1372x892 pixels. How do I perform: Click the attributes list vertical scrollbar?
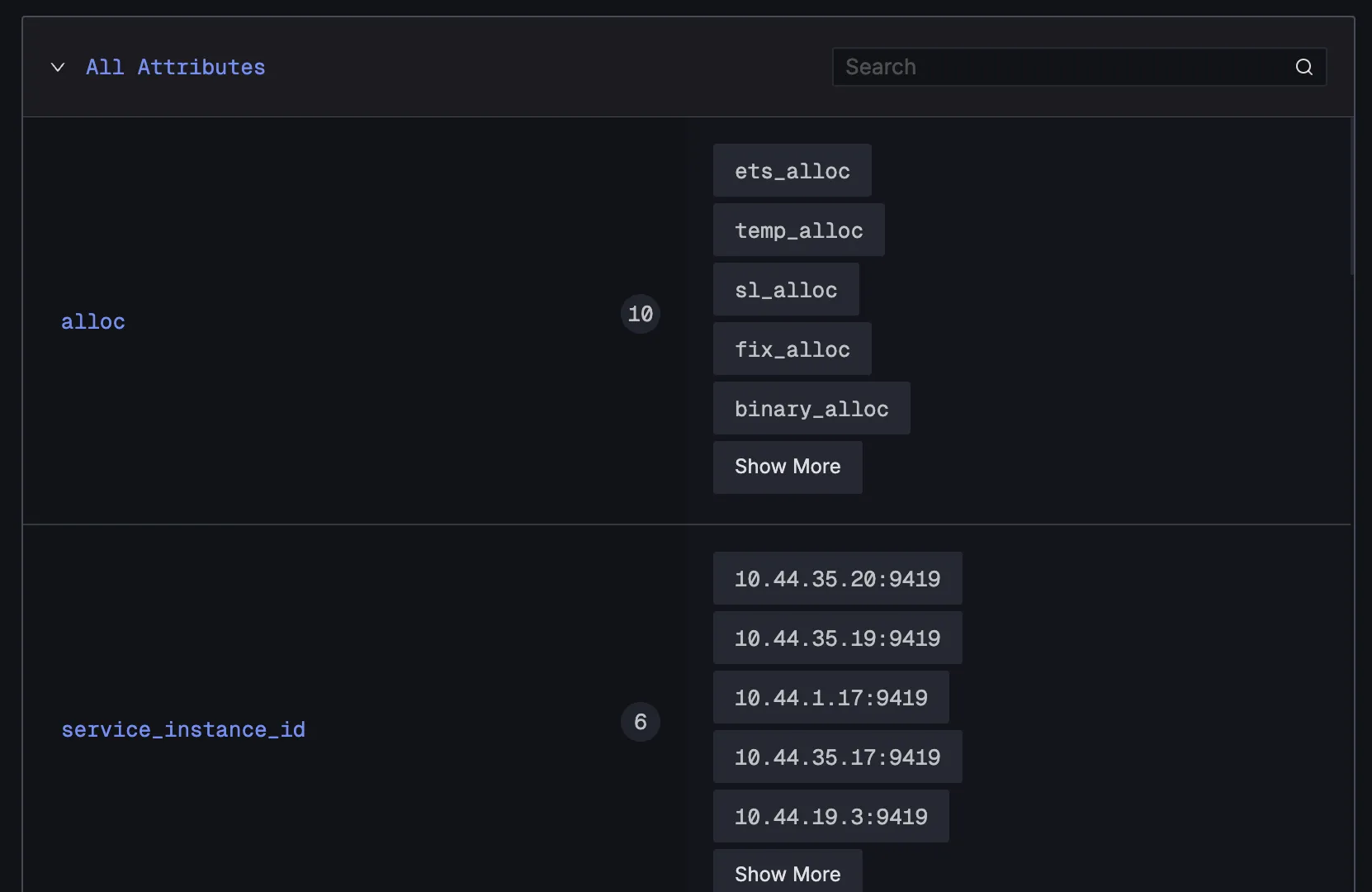[x=1352, y=197]
